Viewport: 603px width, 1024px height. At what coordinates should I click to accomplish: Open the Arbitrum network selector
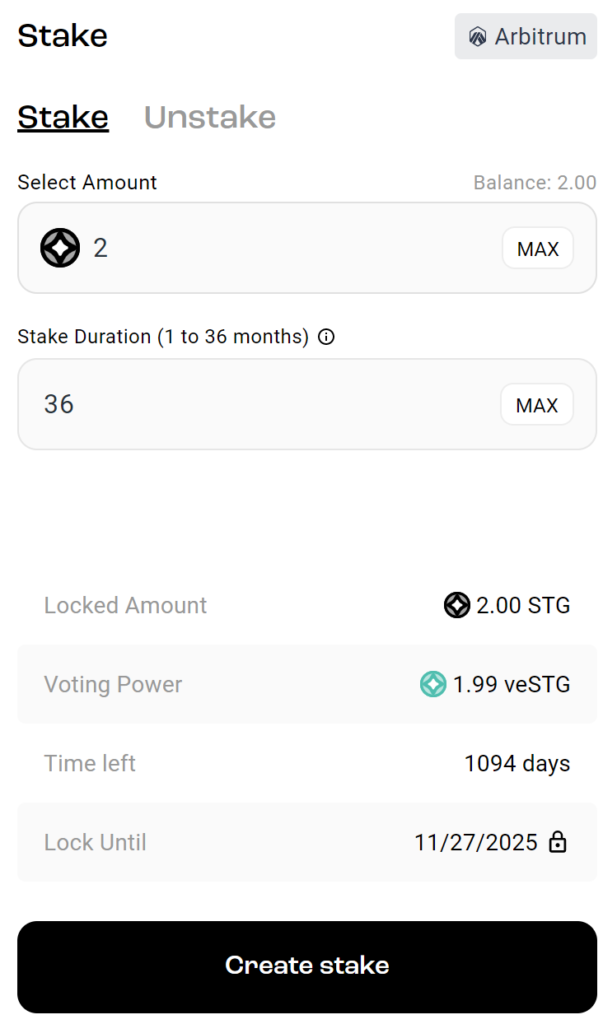[x=526, y=37]
